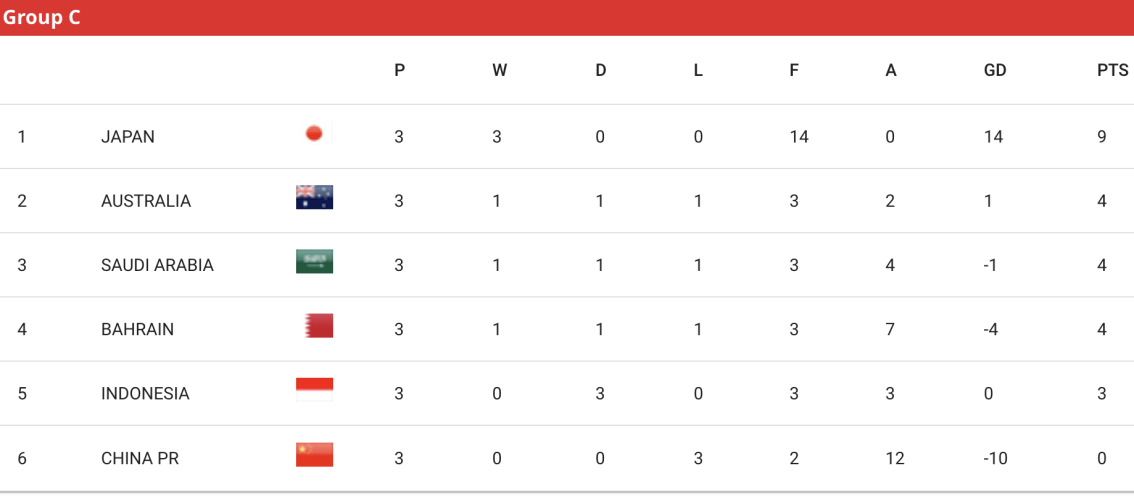Click Japan's 14 goals-for value

pos(799,137)
